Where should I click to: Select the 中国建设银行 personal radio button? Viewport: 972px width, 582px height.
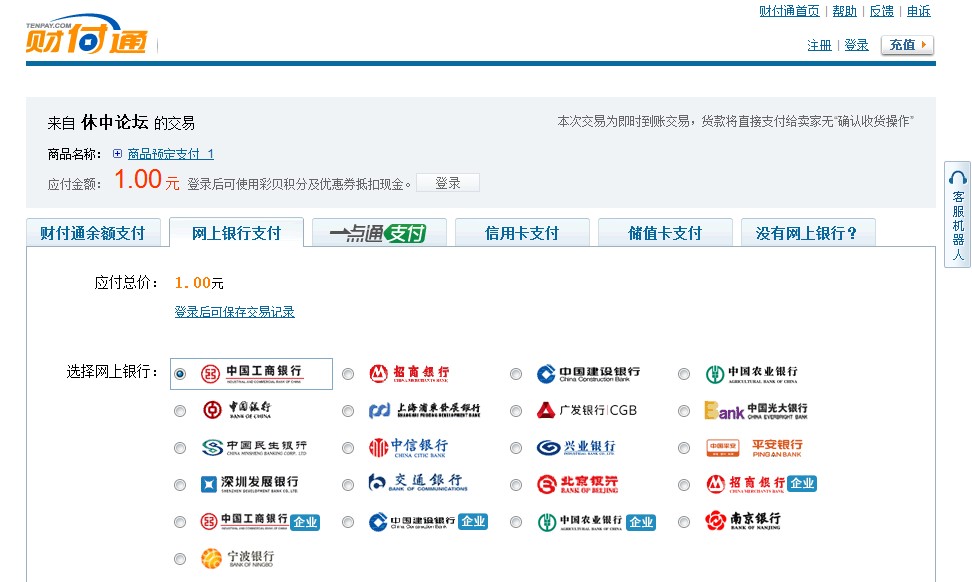tap(516, 374)
